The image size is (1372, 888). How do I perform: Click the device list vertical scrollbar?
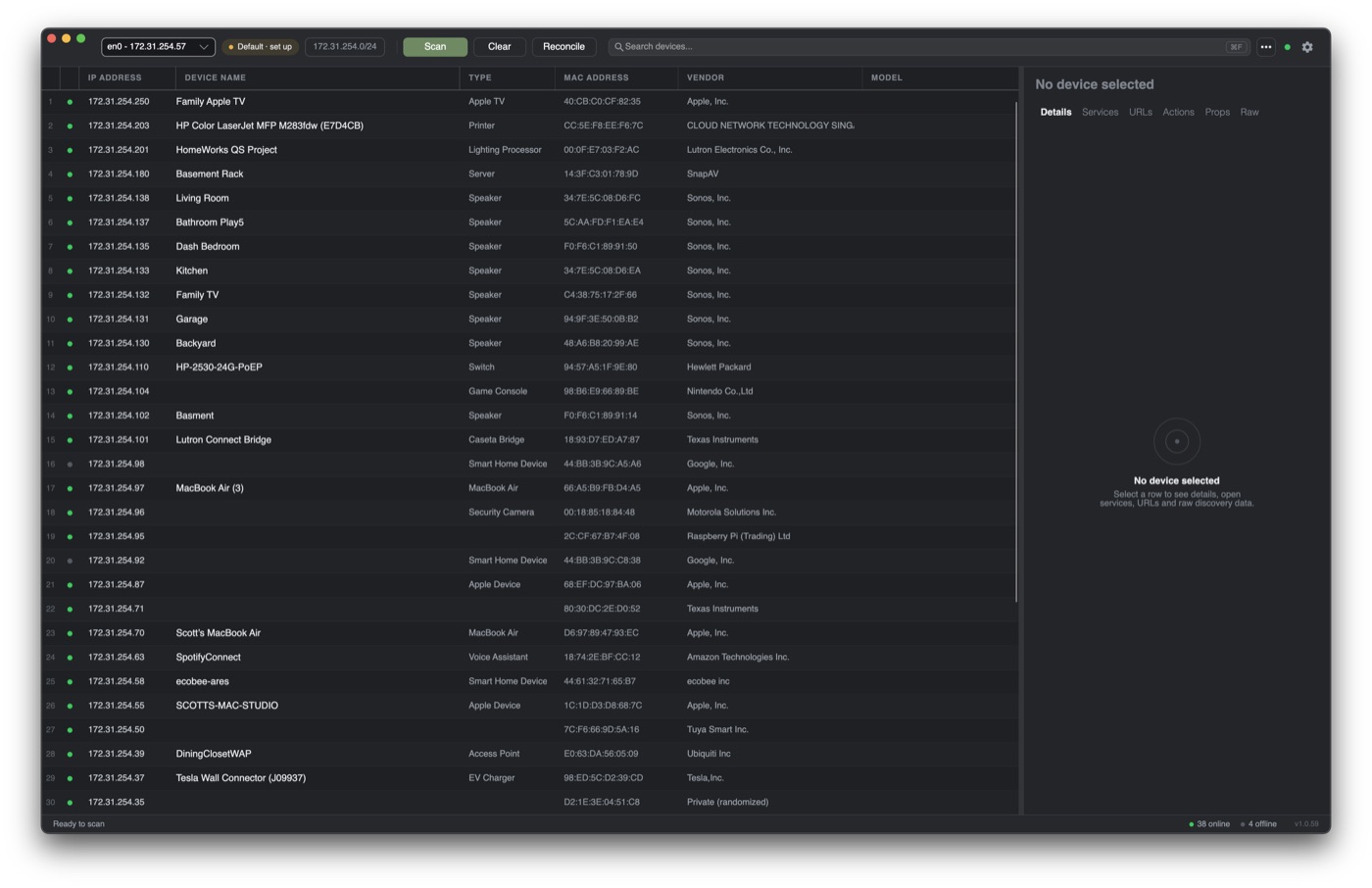[1016, 351]
